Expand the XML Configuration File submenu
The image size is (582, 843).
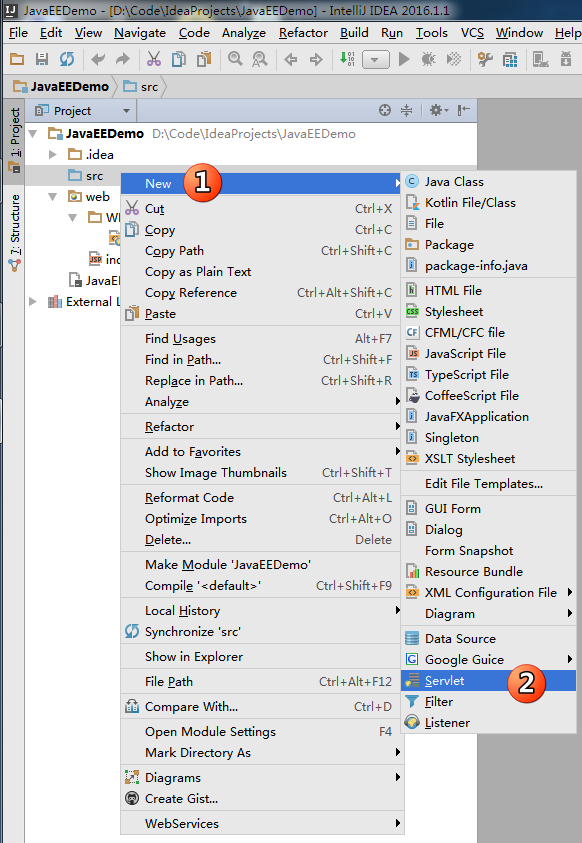(488, 592)
